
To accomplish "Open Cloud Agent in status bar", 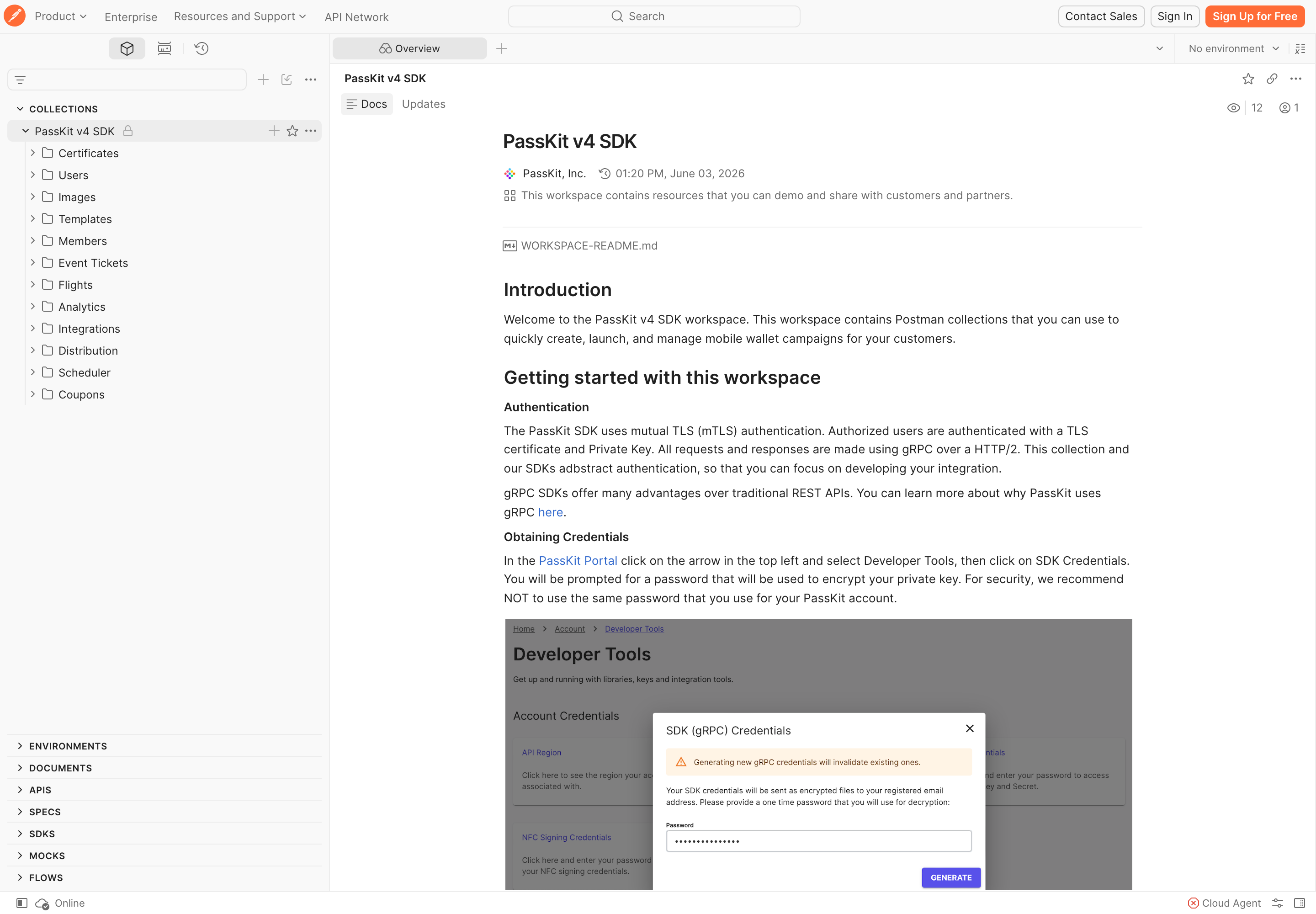I will pos(1224,903).
